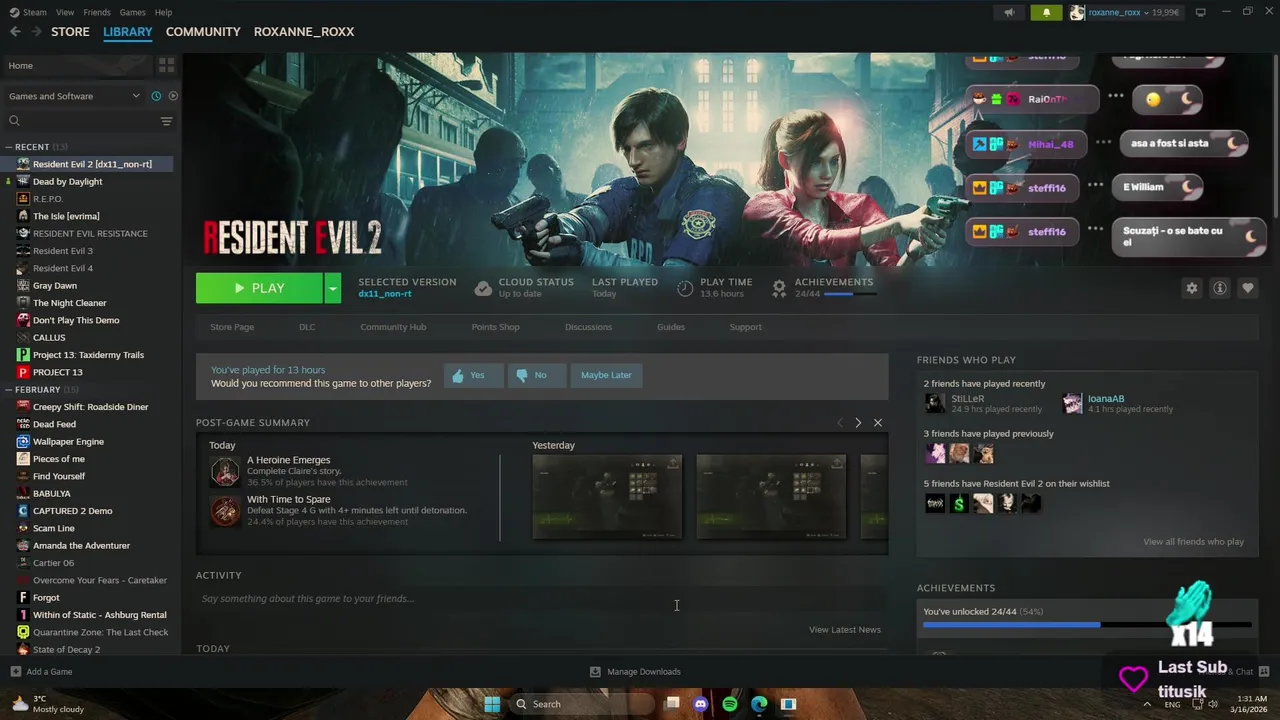Click Add a Game

[x=41, y=672]
